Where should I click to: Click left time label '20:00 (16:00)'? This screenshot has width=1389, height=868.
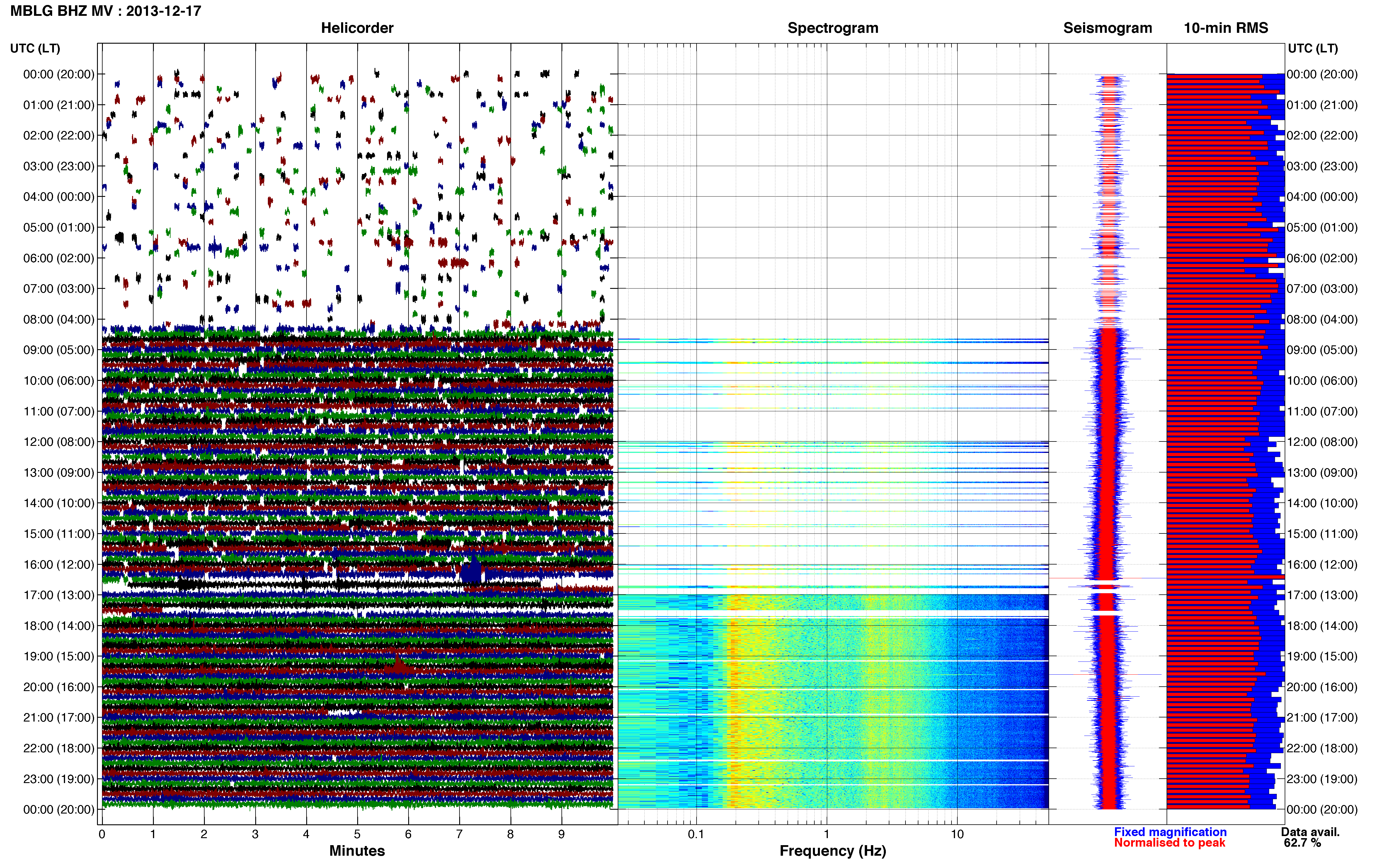pyautogui.click(x=59, y=687)
